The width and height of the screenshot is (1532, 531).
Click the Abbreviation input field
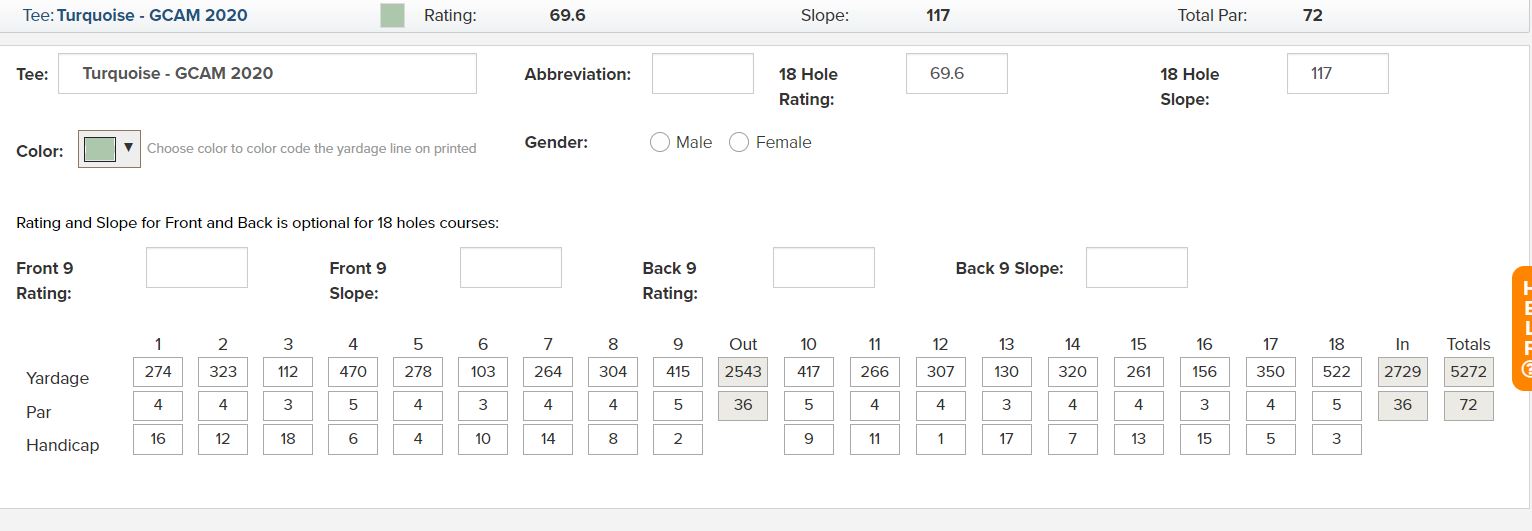[x=702, y=74]
